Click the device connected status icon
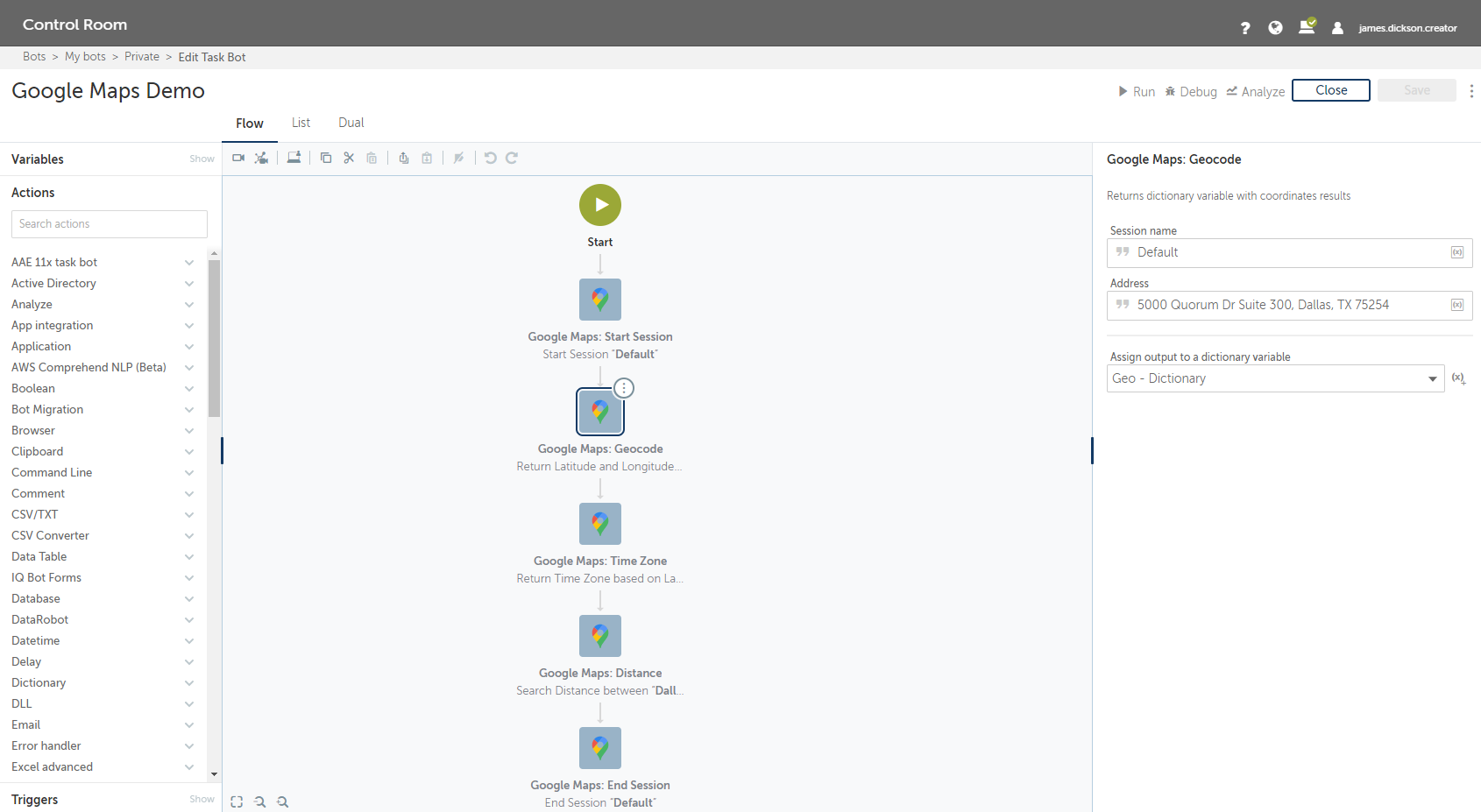 (1307, 26)
